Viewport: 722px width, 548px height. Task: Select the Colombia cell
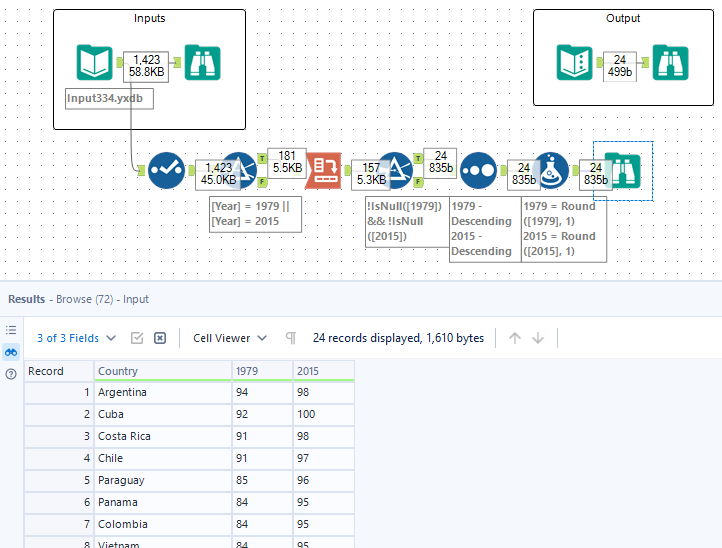pos(163,525)
